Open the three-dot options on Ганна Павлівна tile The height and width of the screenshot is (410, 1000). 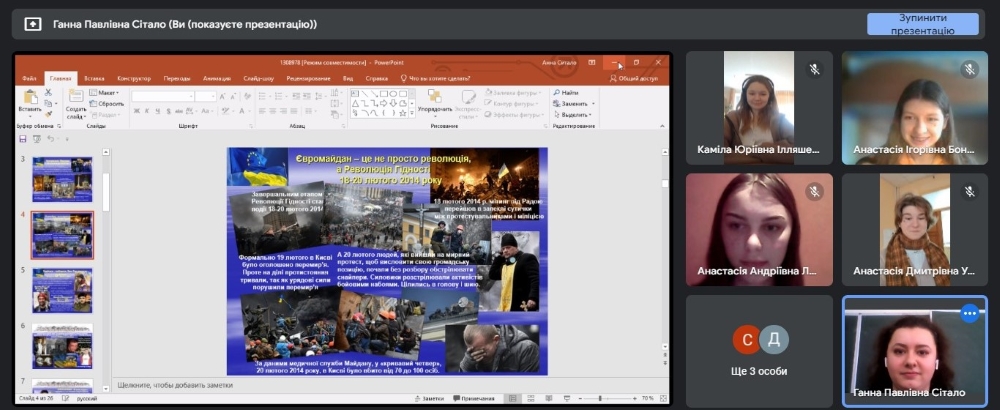(968, 313)
